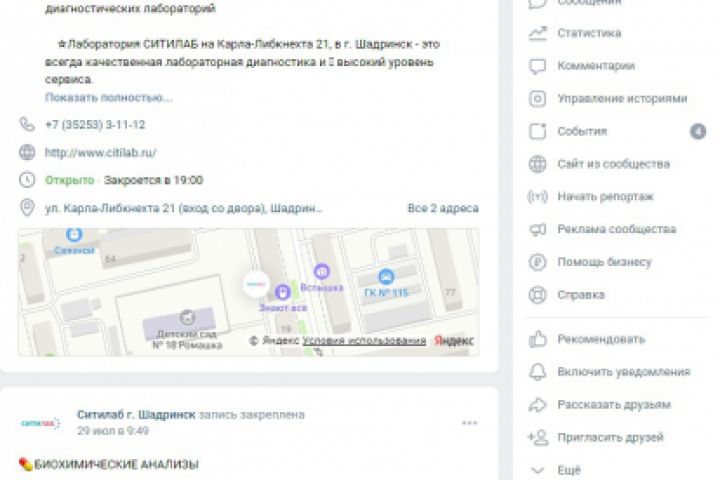The height and width of the screenshot is (480, 720).
Task: Open the citilab.ru website link
Action: click(101, 152)
